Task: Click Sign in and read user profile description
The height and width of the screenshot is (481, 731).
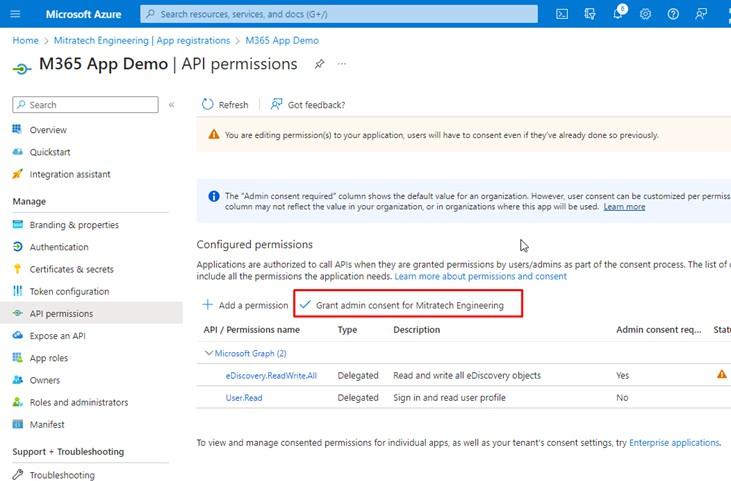Action: click(449, 398)
